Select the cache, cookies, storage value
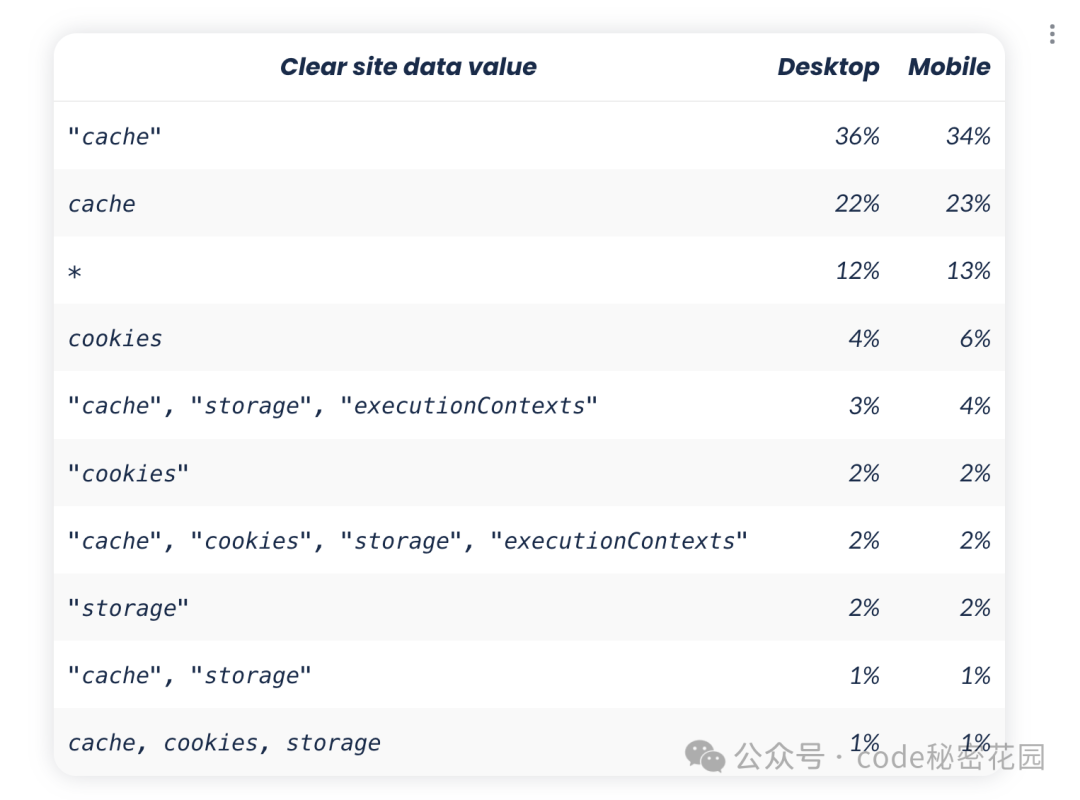 (x=224, y=743)
